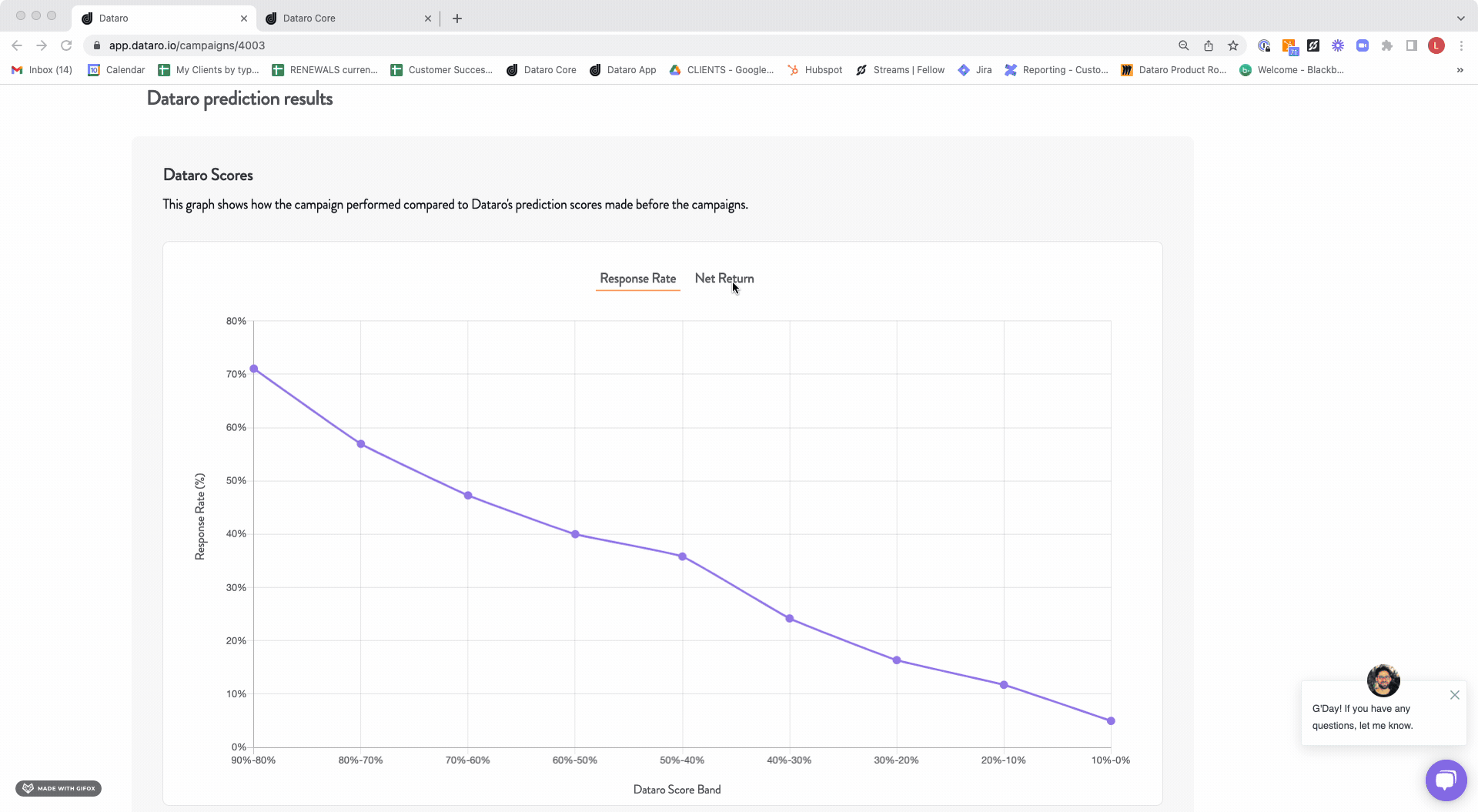Click the 40%-30% data point
Image resolution: width=1478 pixels, height=812 pixels.
(790, 619)
